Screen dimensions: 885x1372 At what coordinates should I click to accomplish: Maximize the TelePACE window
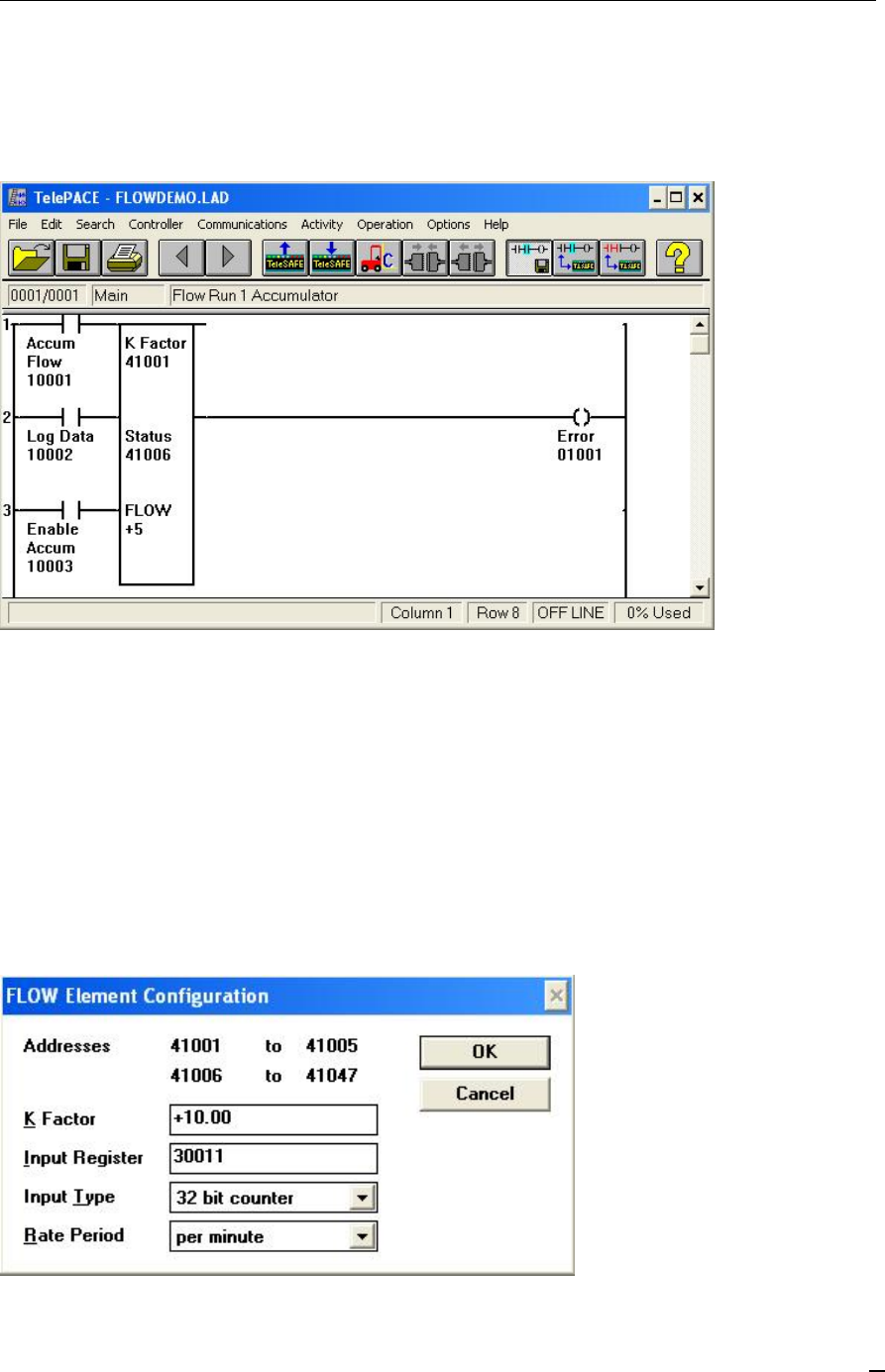pyautogui.click(x=679, y=197)
